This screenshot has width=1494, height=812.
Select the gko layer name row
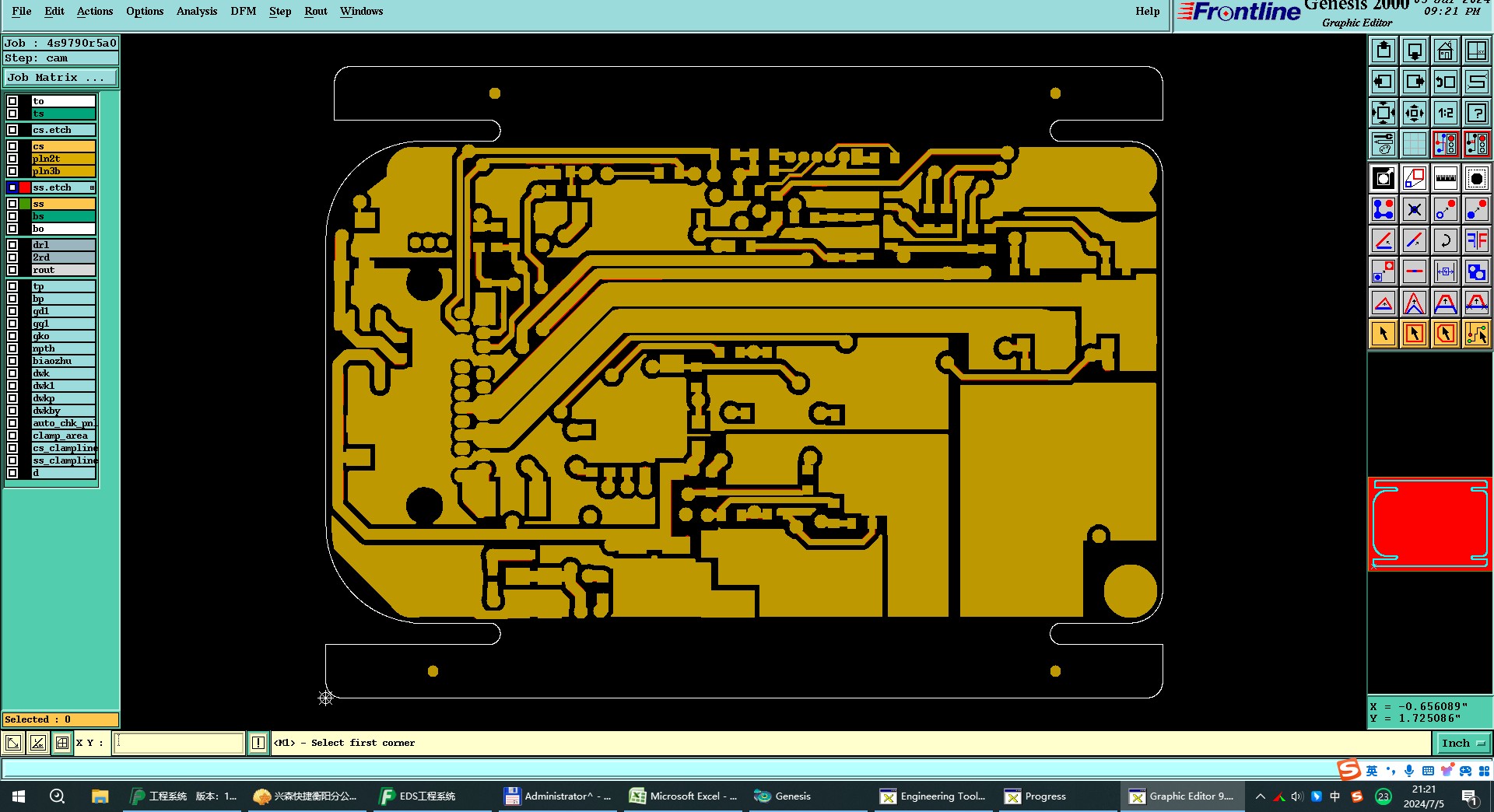(63, 336)
